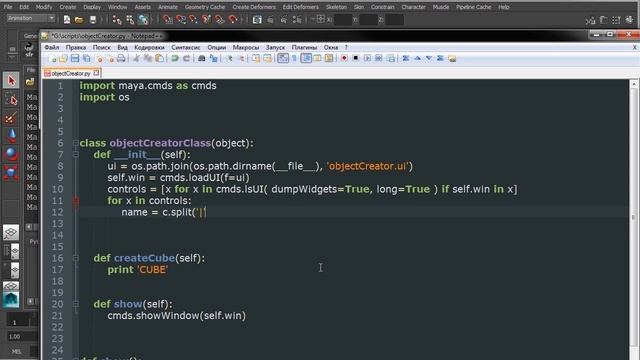Click Maya single perspective layout icon
Viewport: 640px width, 360px height.
click(11, 232)
